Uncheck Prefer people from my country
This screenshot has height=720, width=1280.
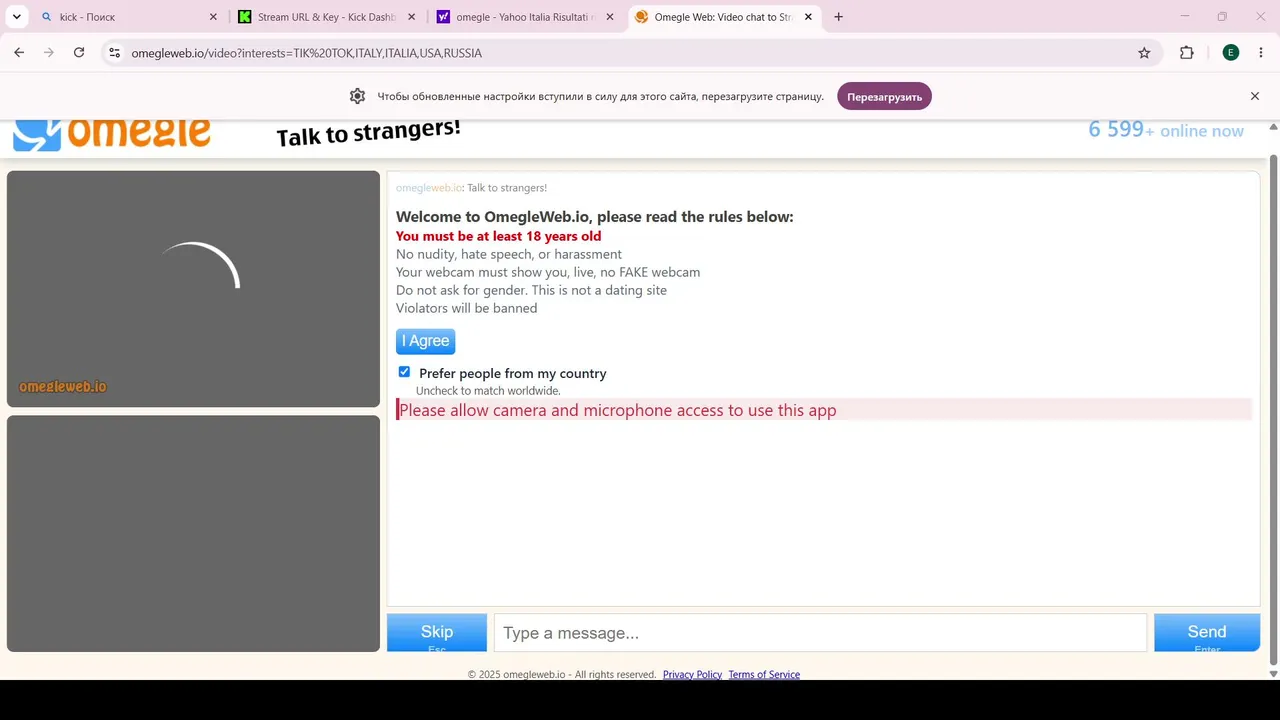[404, 372]
